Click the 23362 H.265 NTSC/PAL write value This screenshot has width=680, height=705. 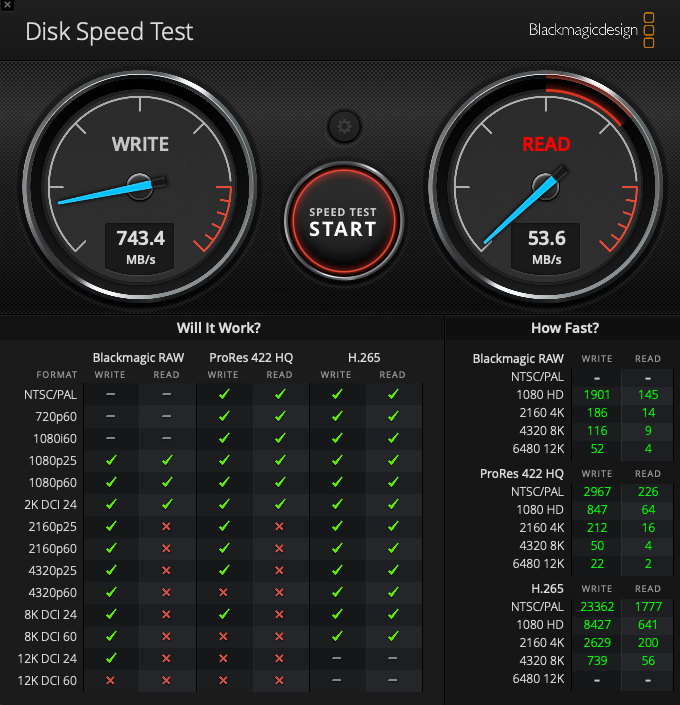pyautogui.click(x=597, y=607)
